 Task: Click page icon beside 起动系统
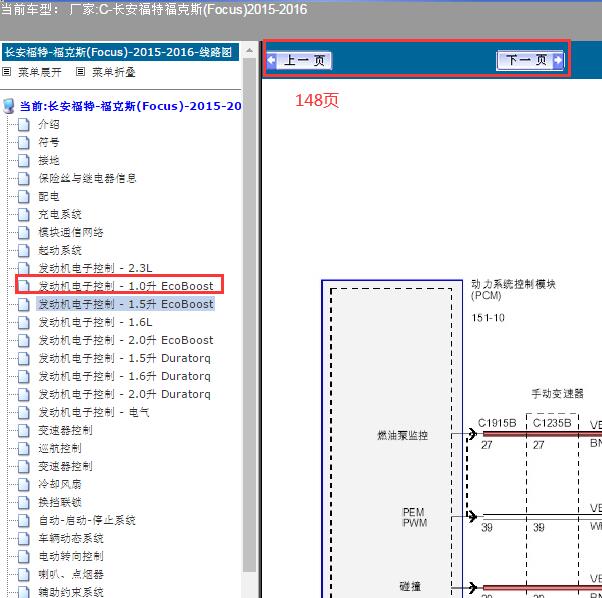(x=24, y=251)
